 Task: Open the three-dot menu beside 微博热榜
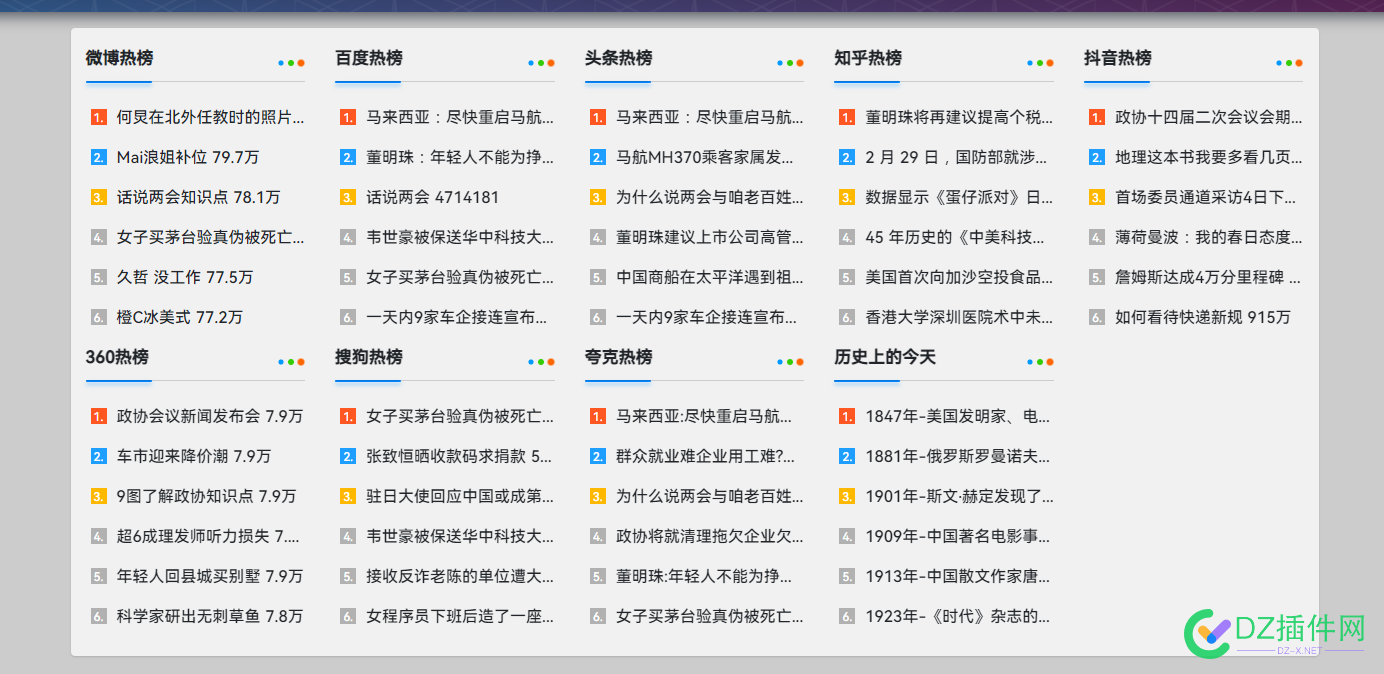click(x=291, y=63)
